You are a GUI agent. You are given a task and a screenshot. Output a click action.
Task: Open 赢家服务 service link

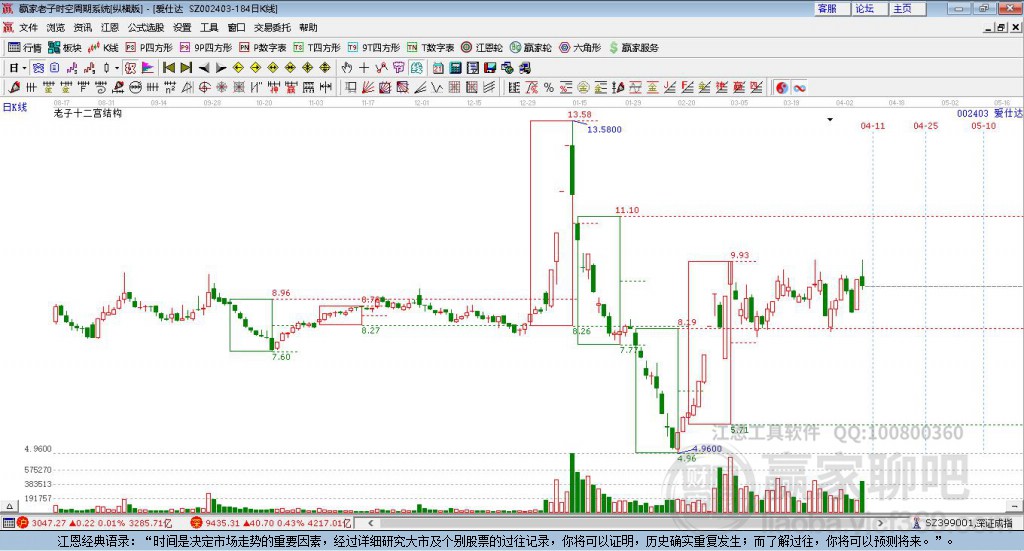pyautogui.click(x=633, y=48)
